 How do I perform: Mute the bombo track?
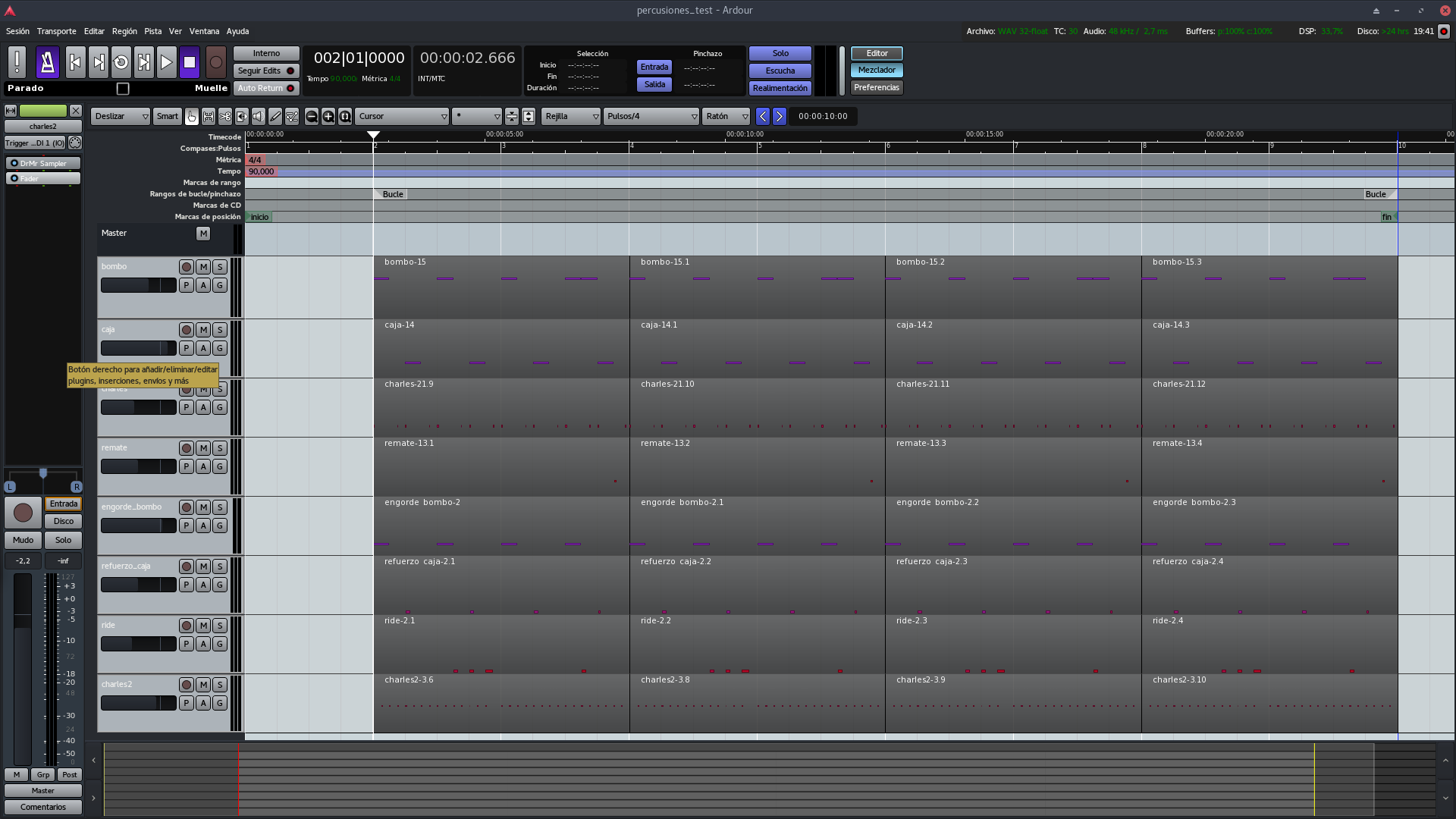[203, 267]
